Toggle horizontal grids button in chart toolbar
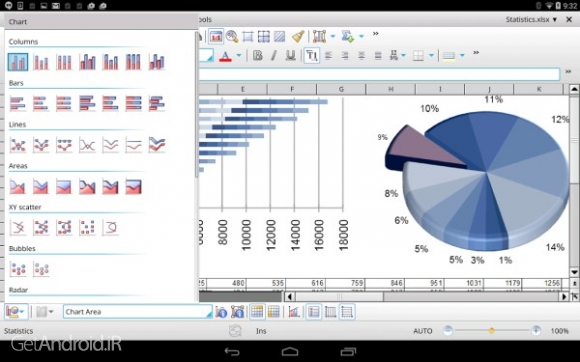 257,312
